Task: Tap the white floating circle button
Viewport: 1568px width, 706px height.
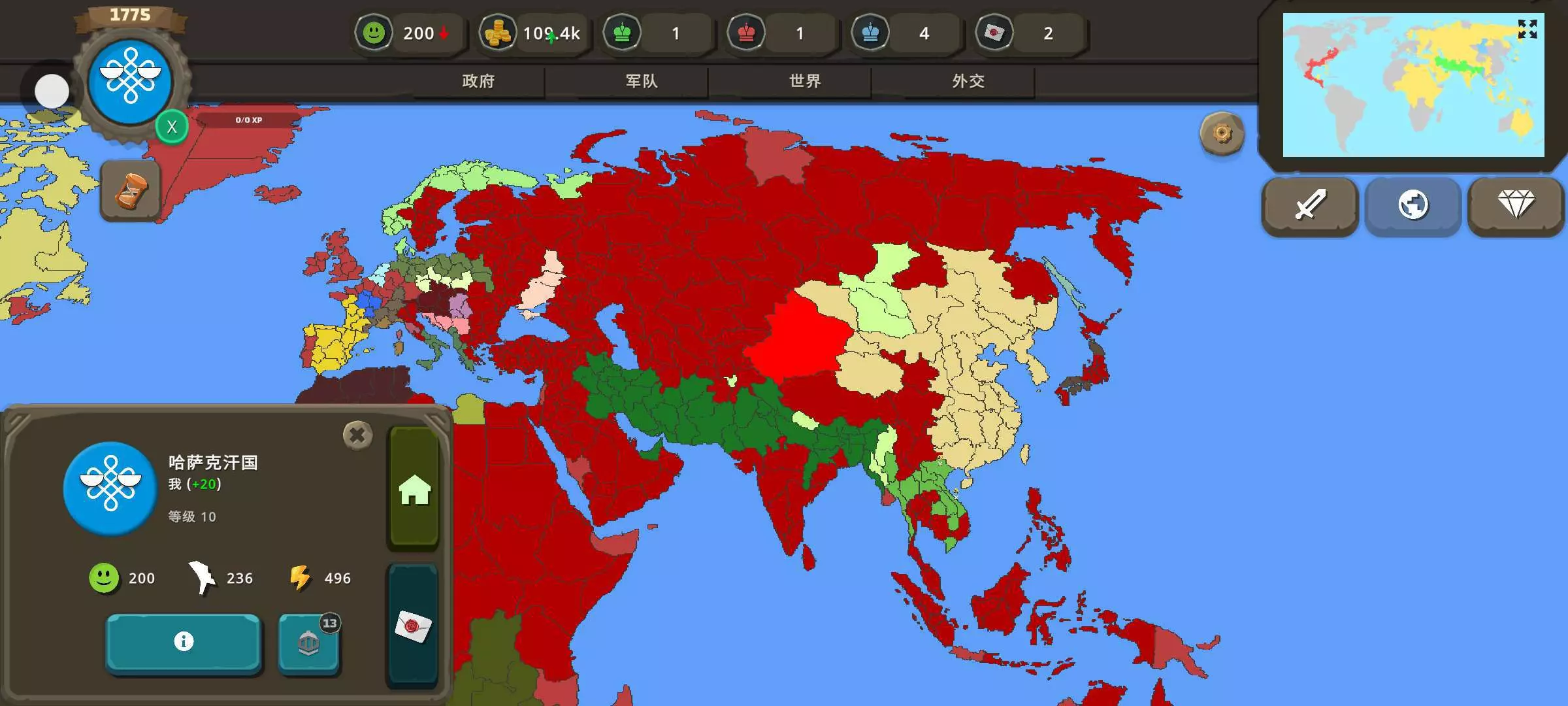Action: pos(52,91)
